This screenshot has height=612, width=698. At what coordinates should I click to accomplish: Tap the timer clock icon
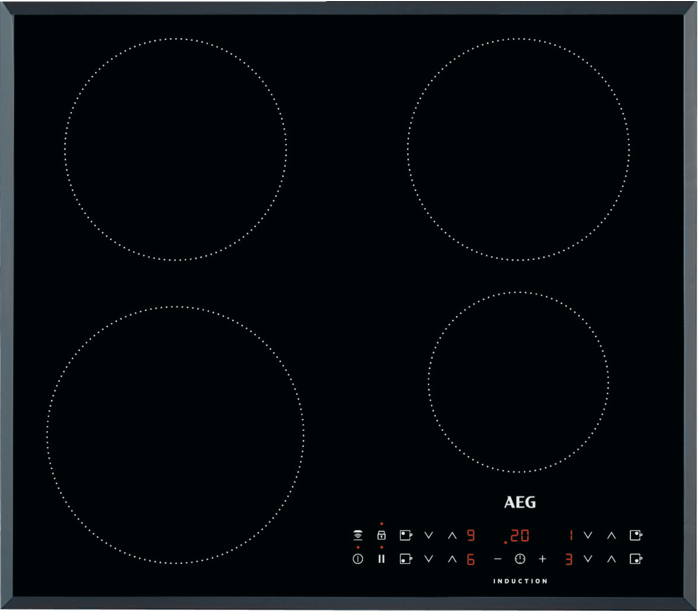[520, 559]
